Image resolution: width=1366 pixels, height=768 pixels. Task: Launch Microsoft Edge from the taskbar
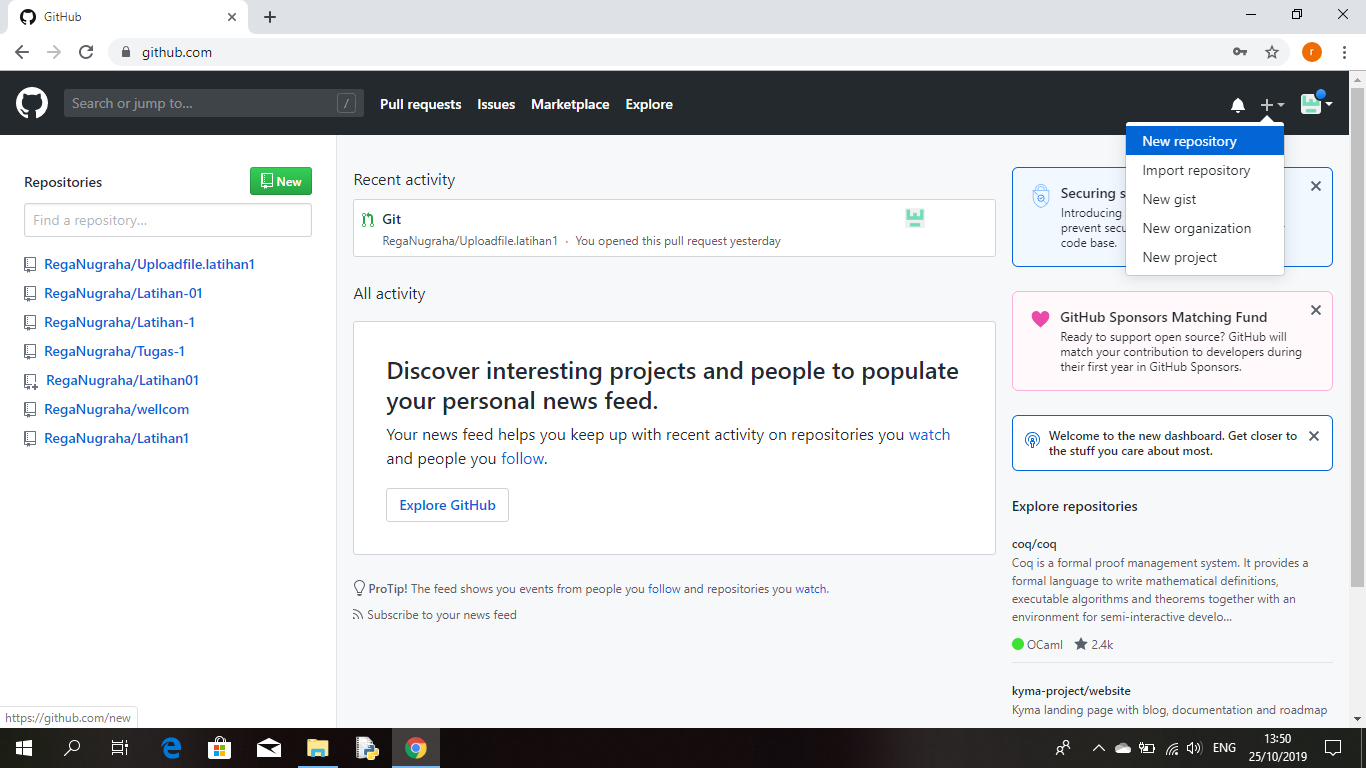click(x=171, y=748)
